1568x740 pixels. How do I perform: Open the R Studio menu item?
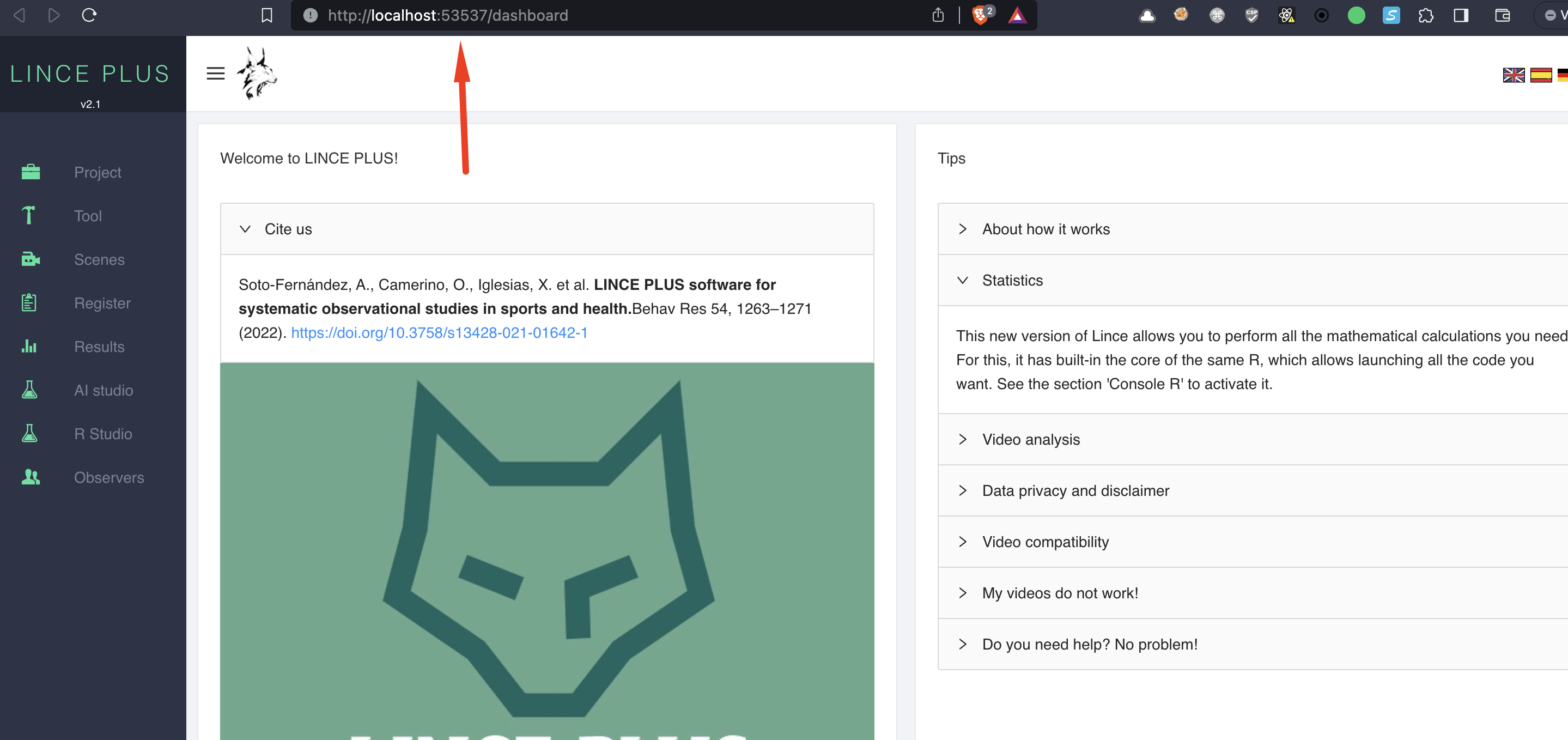[x=103, y=434]
